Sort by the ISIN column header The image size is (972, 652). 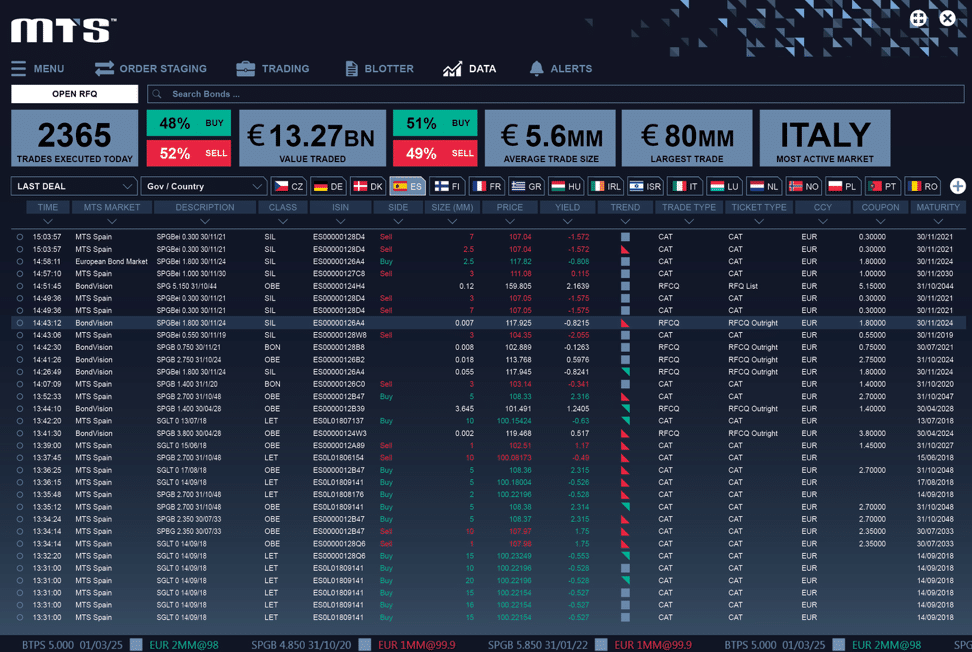[340, 207]
